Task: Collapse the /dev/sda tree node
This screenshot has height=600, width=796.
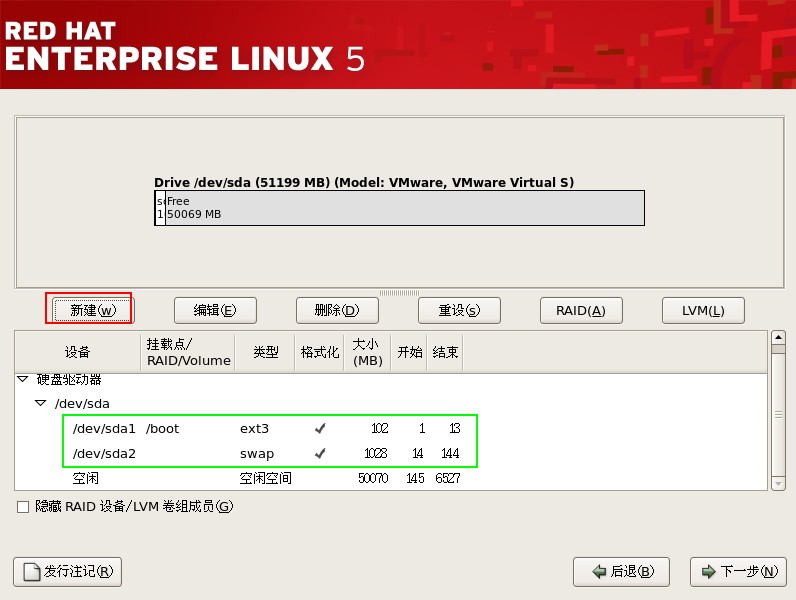Action: click(x=41, y=403)
